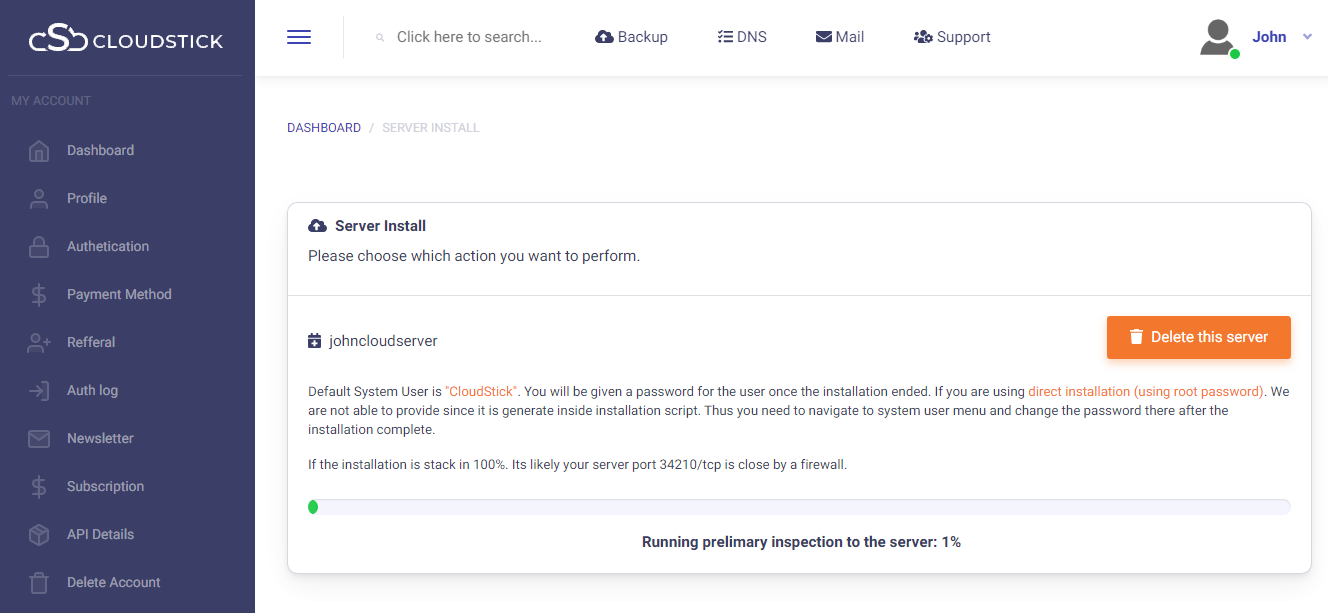Open the user avatar menu
Screen dimensions: 1328x613
tap(1218, 38)
